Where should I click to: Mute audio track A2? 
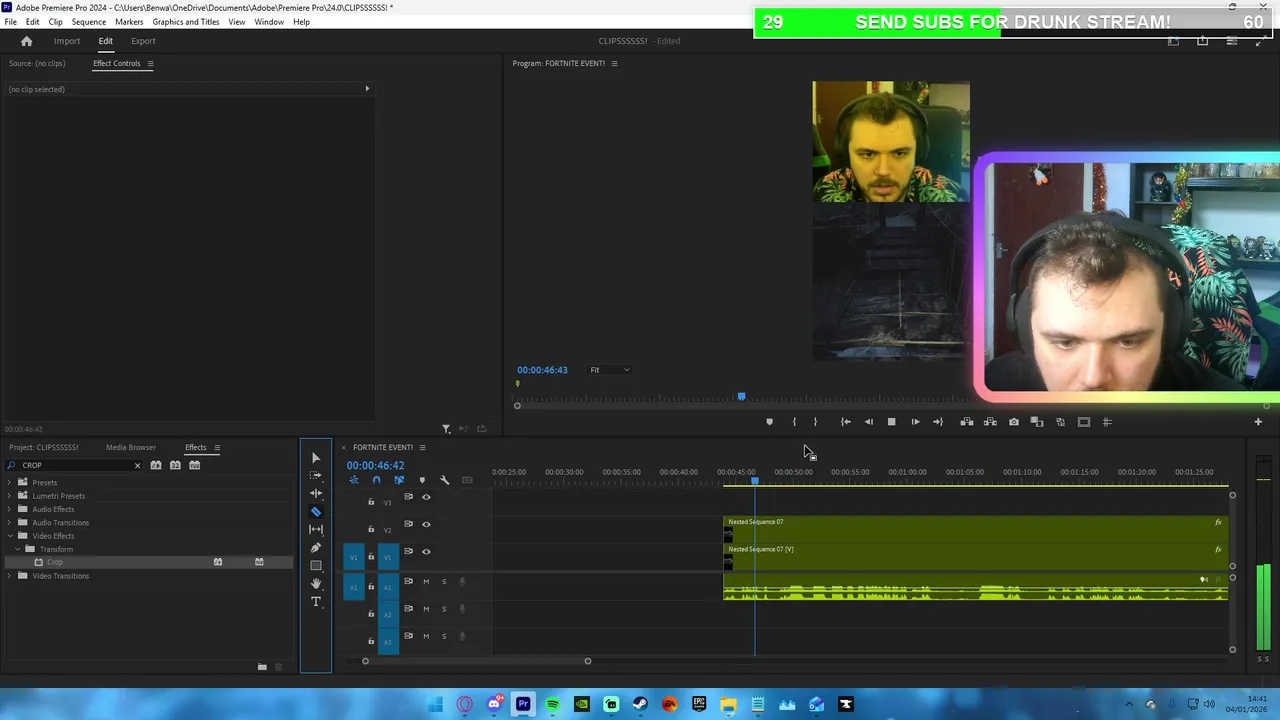(x=426, y=608)
